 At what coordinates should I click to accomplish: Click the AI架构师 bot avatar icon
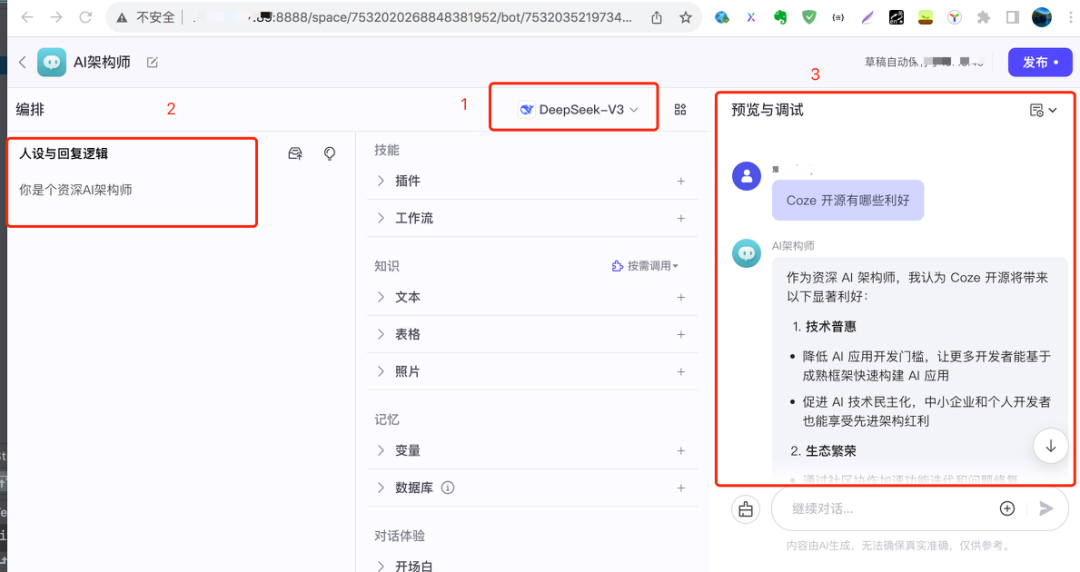coord(52,62)
